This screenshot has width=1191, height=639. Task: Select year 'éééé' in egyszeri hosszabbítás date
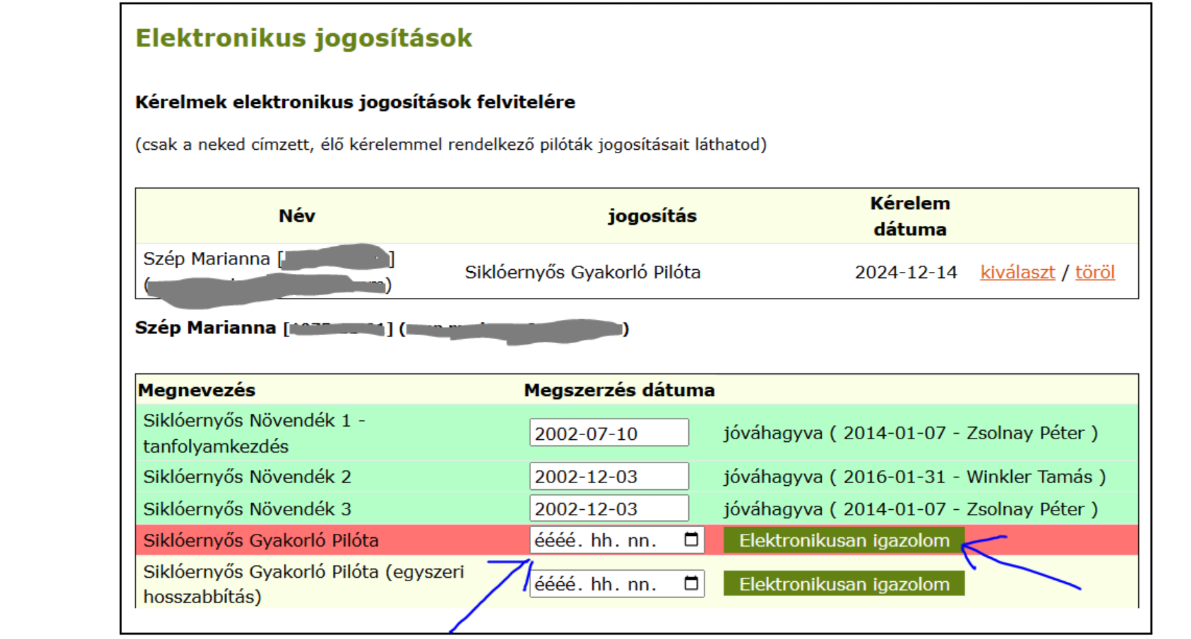tap(552, 584)
